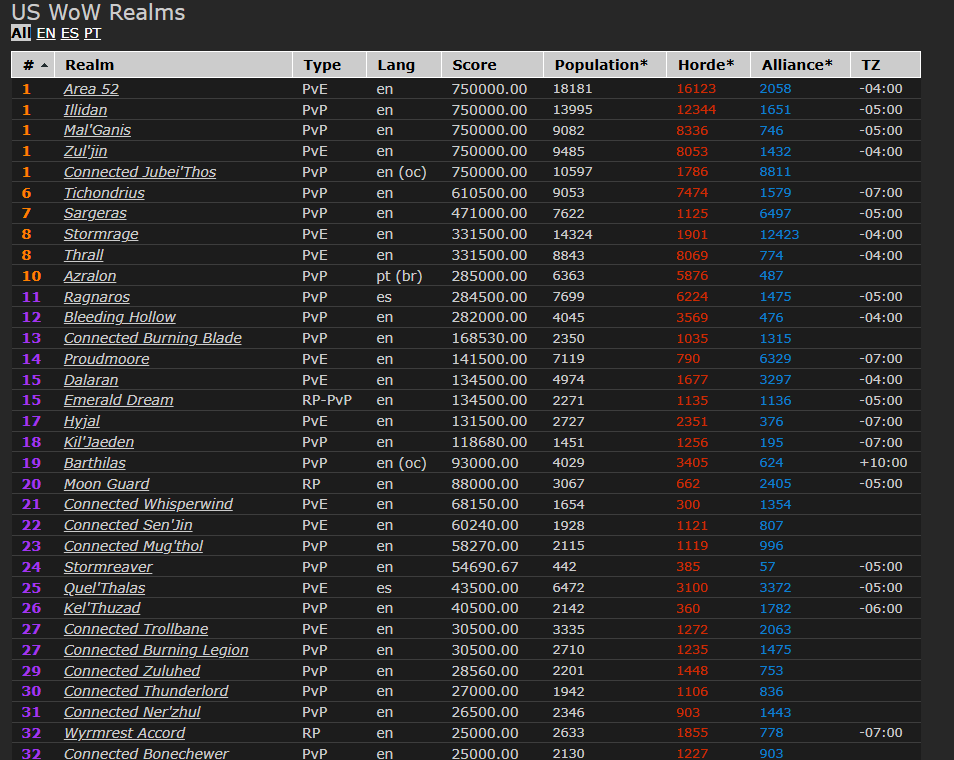Image resolution: width=954 pixels, height=760 pixels.
Task: Open Connected Ner'zhul realm link
Action: [132, 712]
